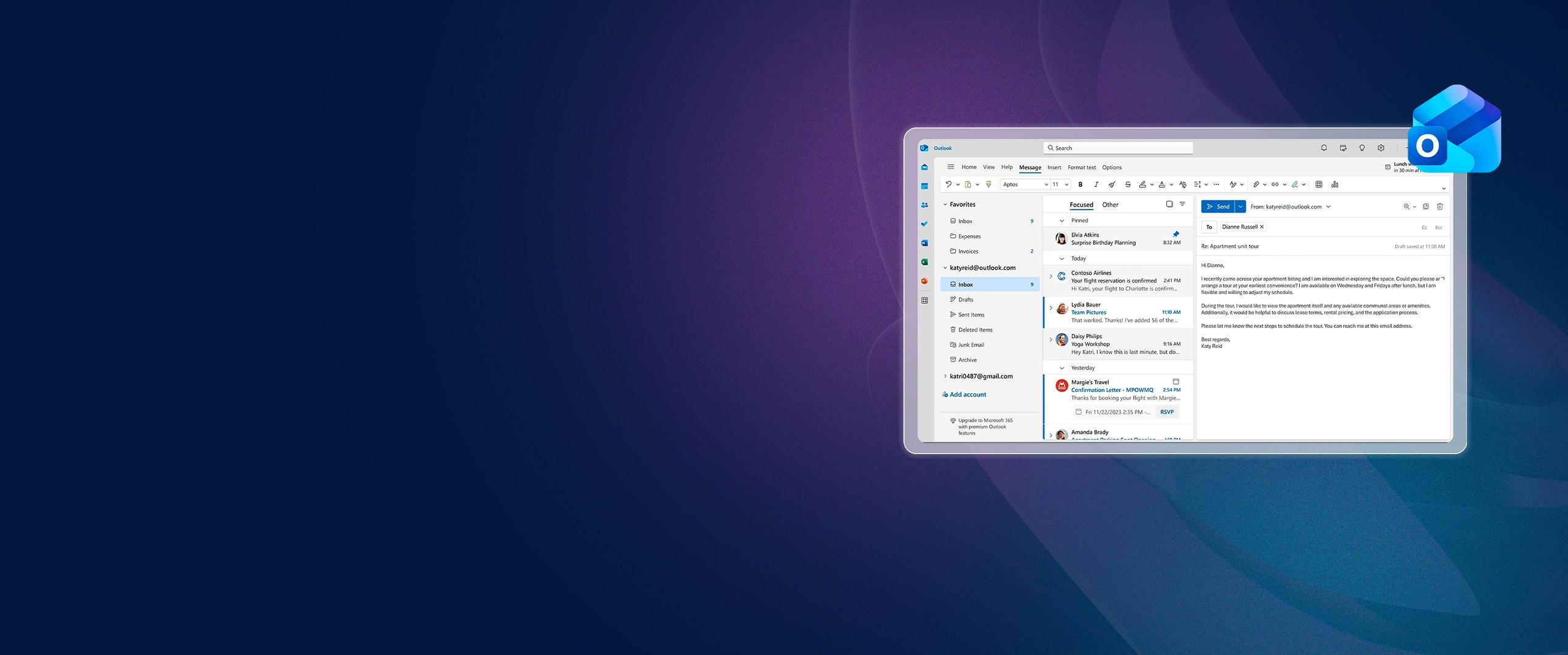
Task: Open the Send options dropdown arrow
Action: pos(1240,207)
